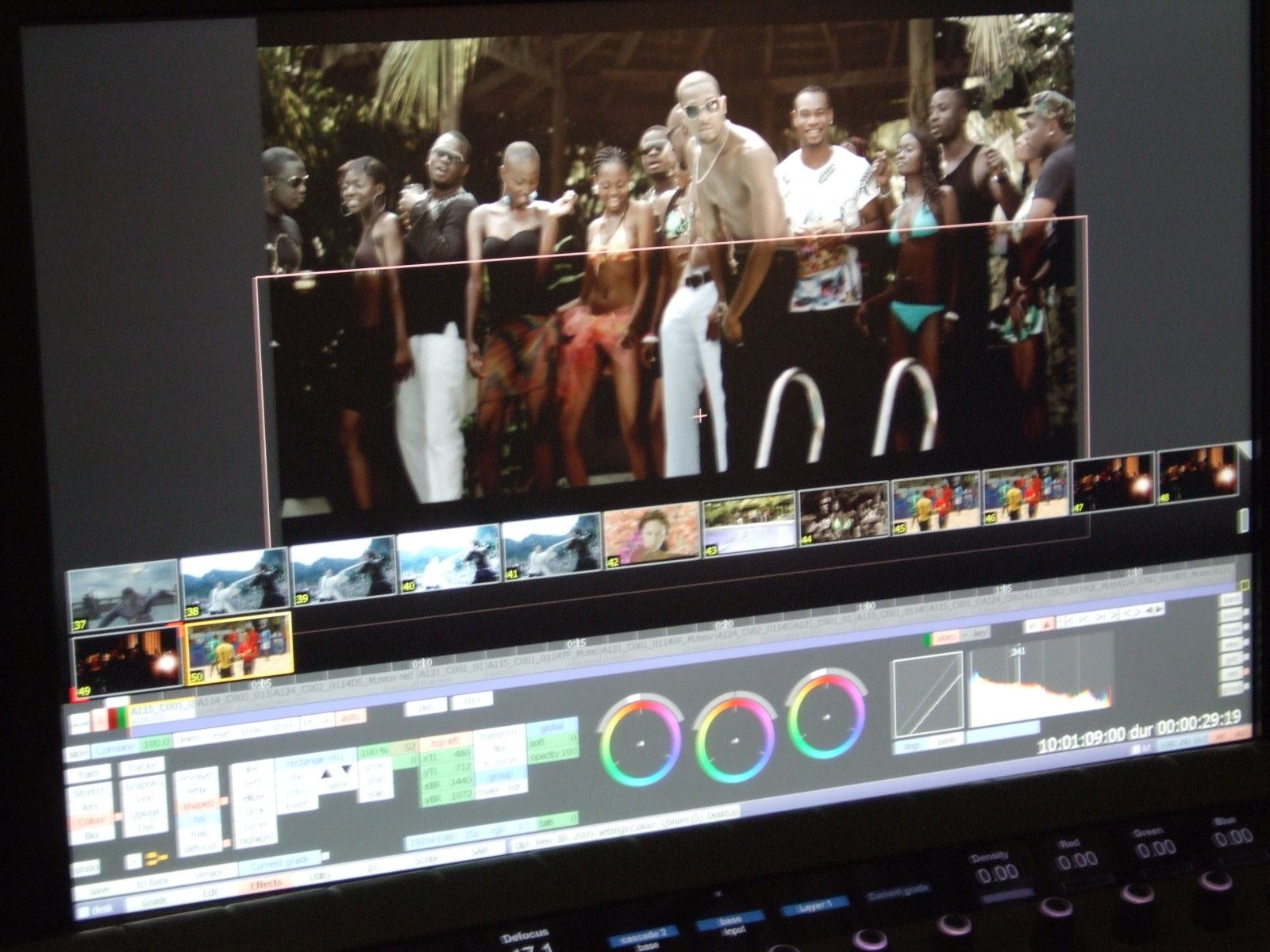This screenshot has height=952, width=1270.
Task: Click the tab value field
Action: (558, 821)
